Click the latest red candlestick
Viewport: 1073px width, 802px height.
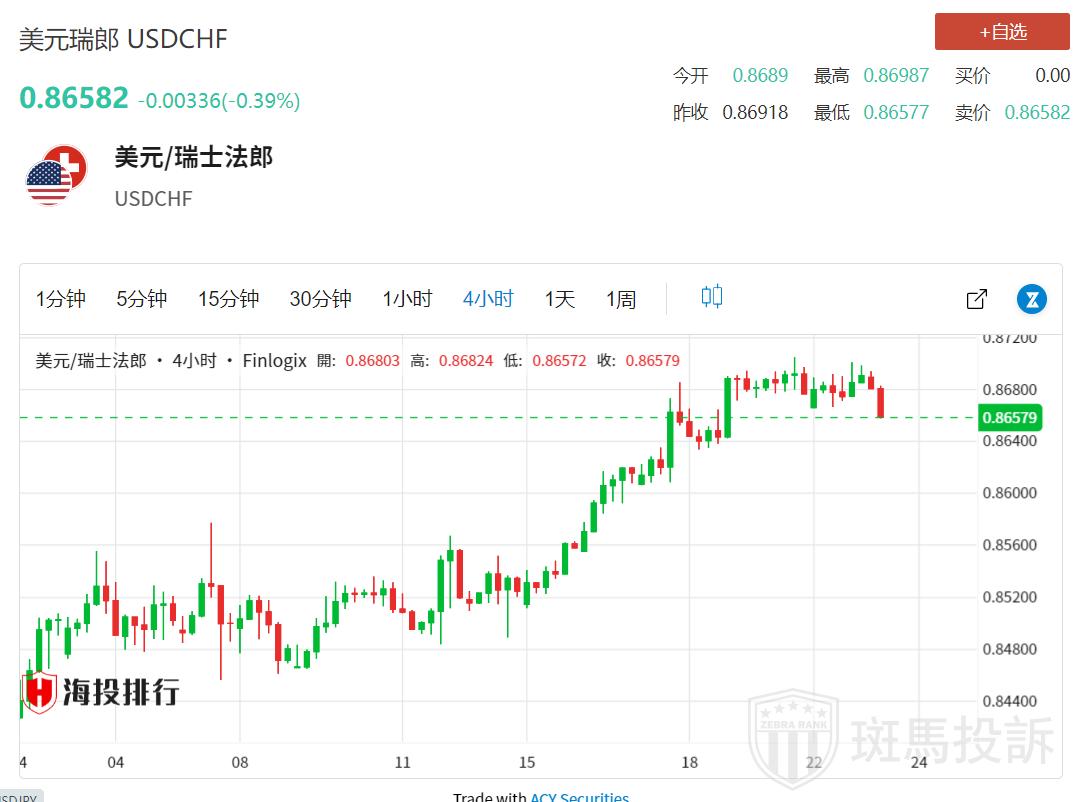pyautogui.click(x=881, y=402)
